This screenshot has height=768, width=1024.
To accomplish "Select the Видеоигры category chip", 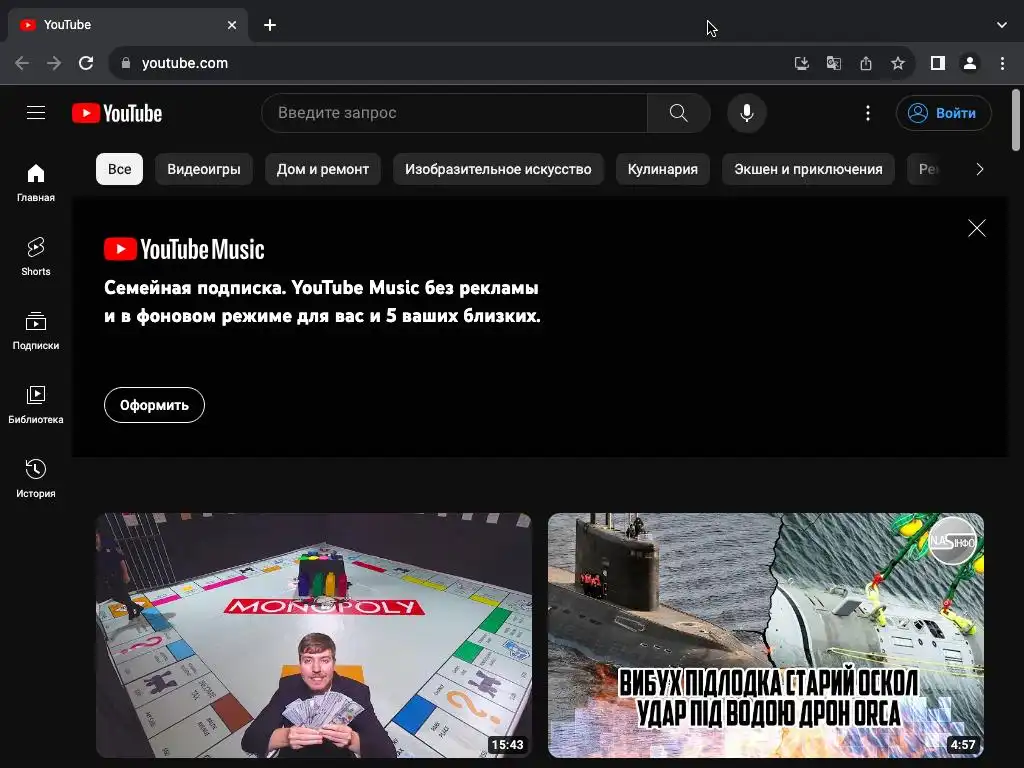I will (204, 169).
